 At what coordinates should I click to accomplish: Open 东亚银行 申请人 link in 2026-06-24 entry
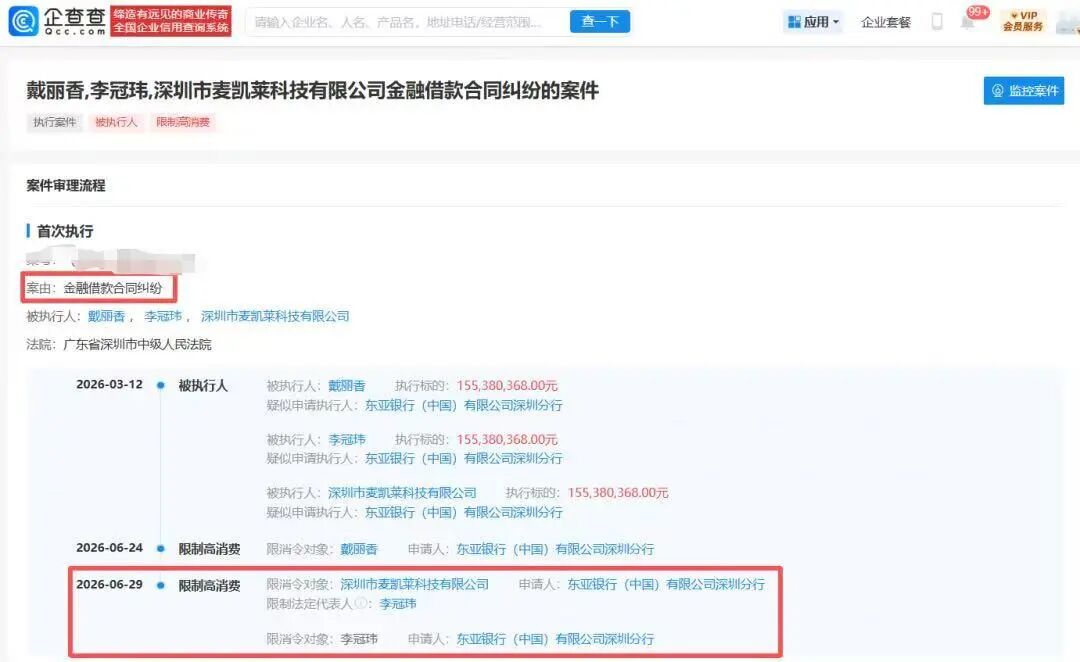point(555,549)
